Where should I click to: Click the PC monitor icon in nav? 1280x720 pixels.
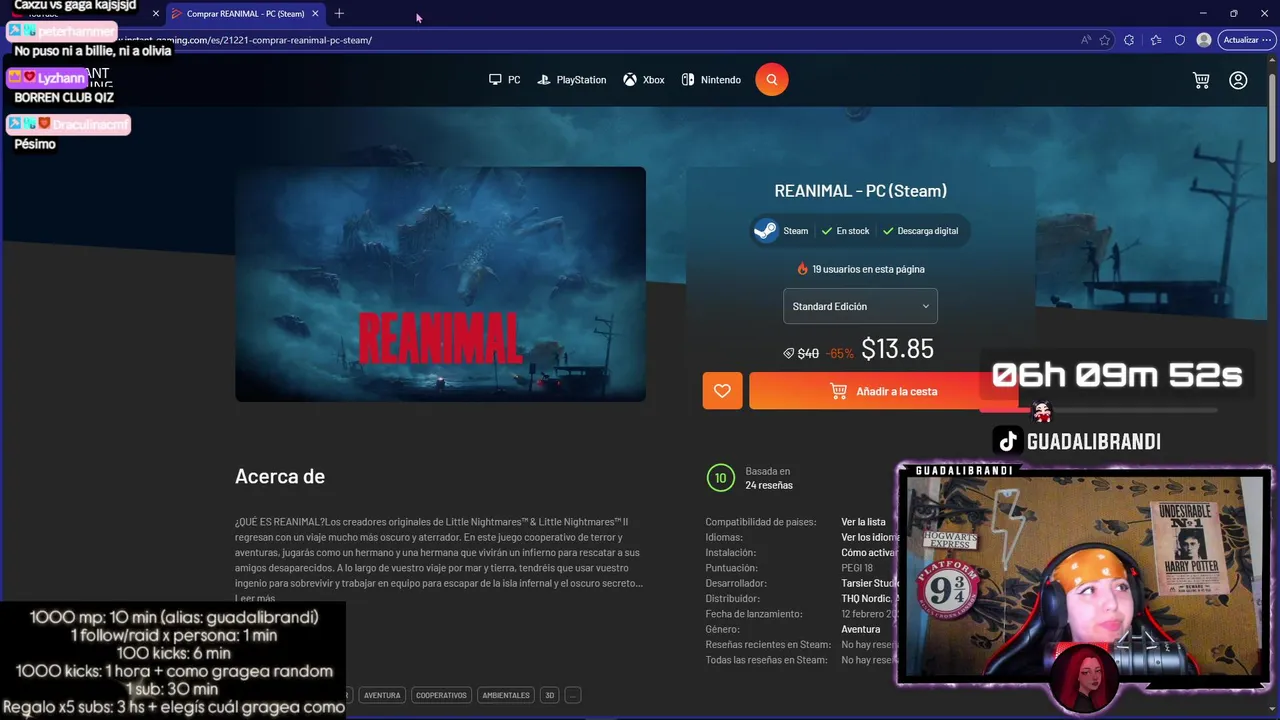coord(495,80)
